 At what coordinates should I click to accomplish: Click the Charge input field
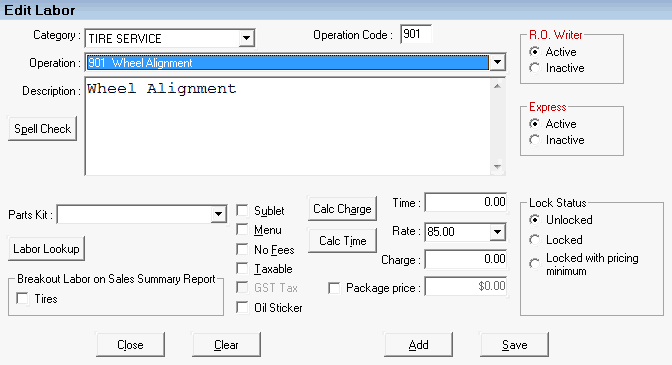click(466, 259)
